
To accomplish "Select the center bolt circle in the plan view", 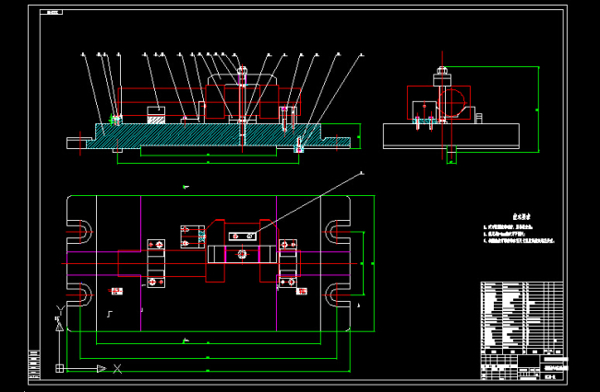I will (242, 253).
